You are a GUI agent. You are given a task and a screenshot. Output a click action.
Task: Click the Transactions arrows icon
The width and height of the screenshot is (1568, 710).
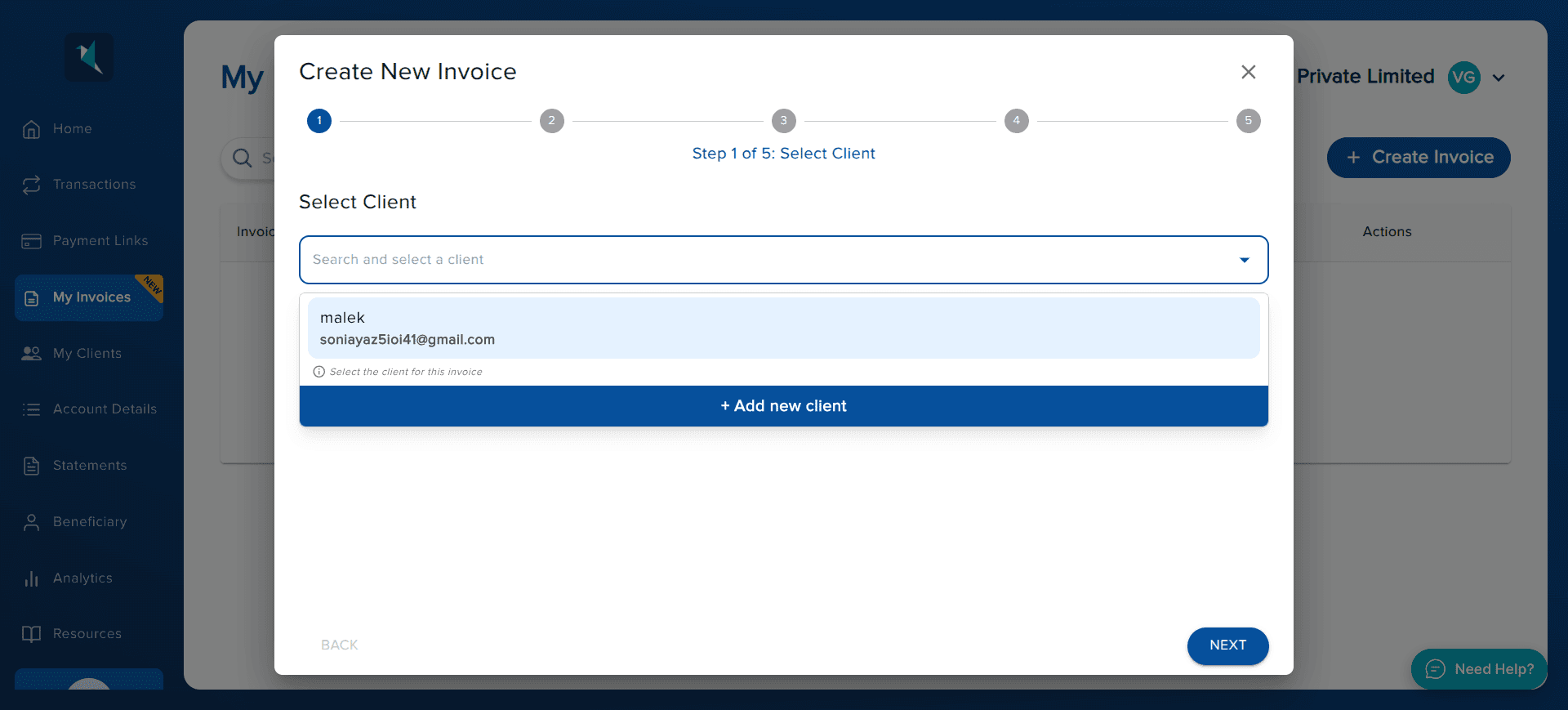31,185
